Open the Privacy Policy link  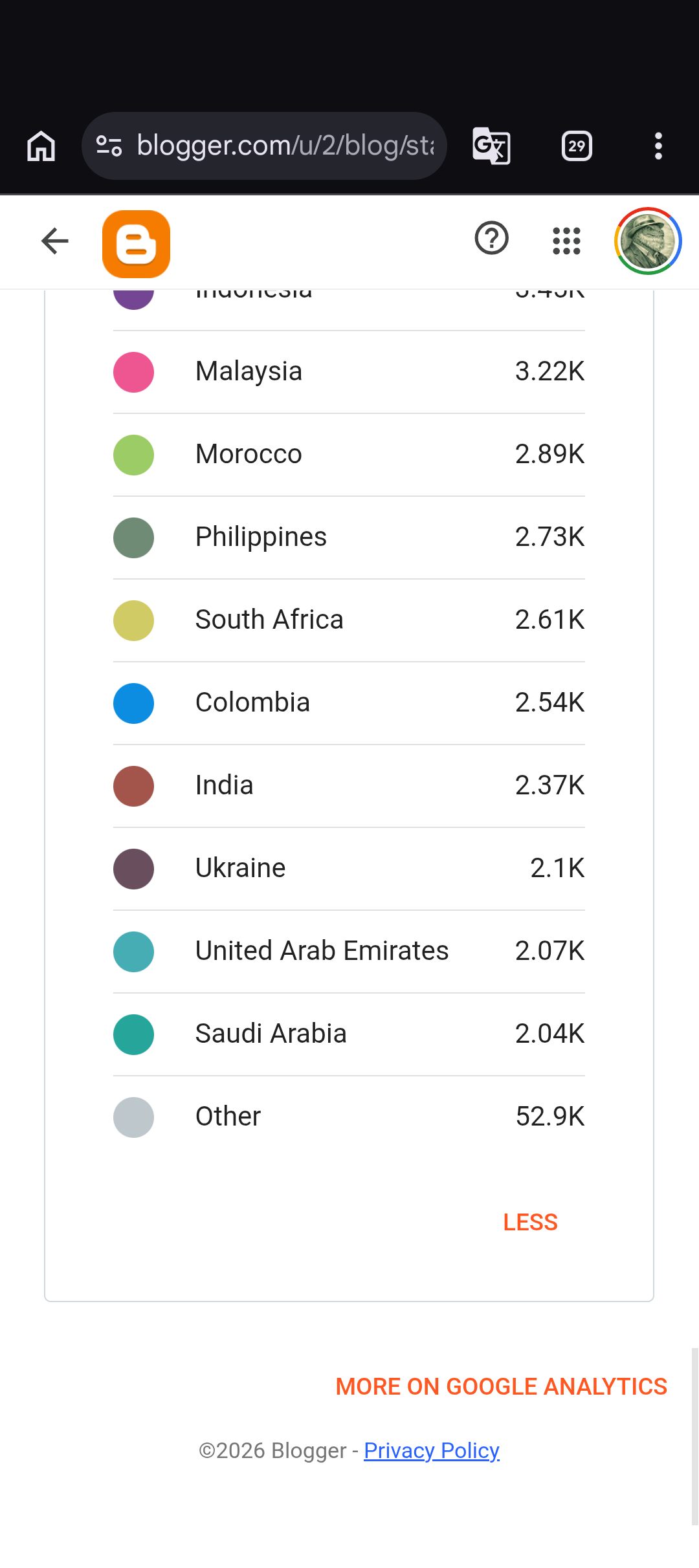click(x=432, y=1451)
